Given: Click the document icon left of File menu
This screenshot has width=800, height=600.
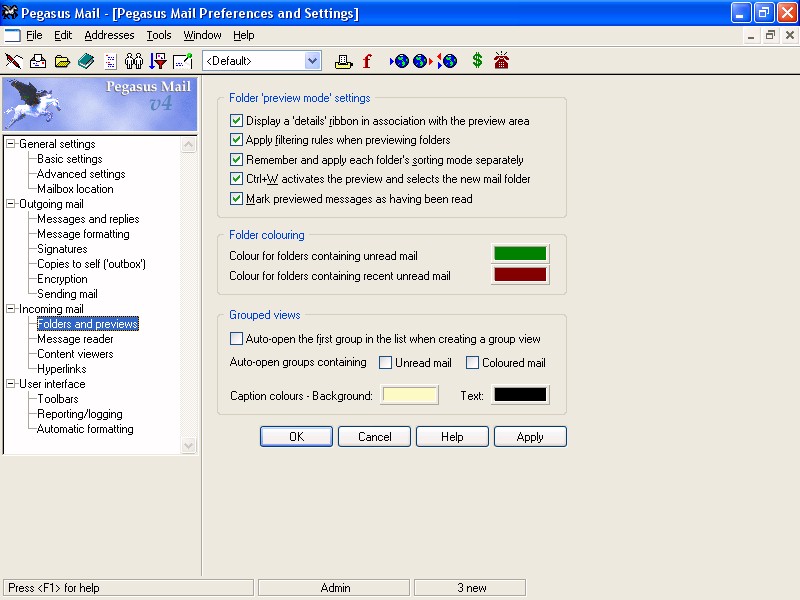Looking at the screenshot, I should coord(12,35).
